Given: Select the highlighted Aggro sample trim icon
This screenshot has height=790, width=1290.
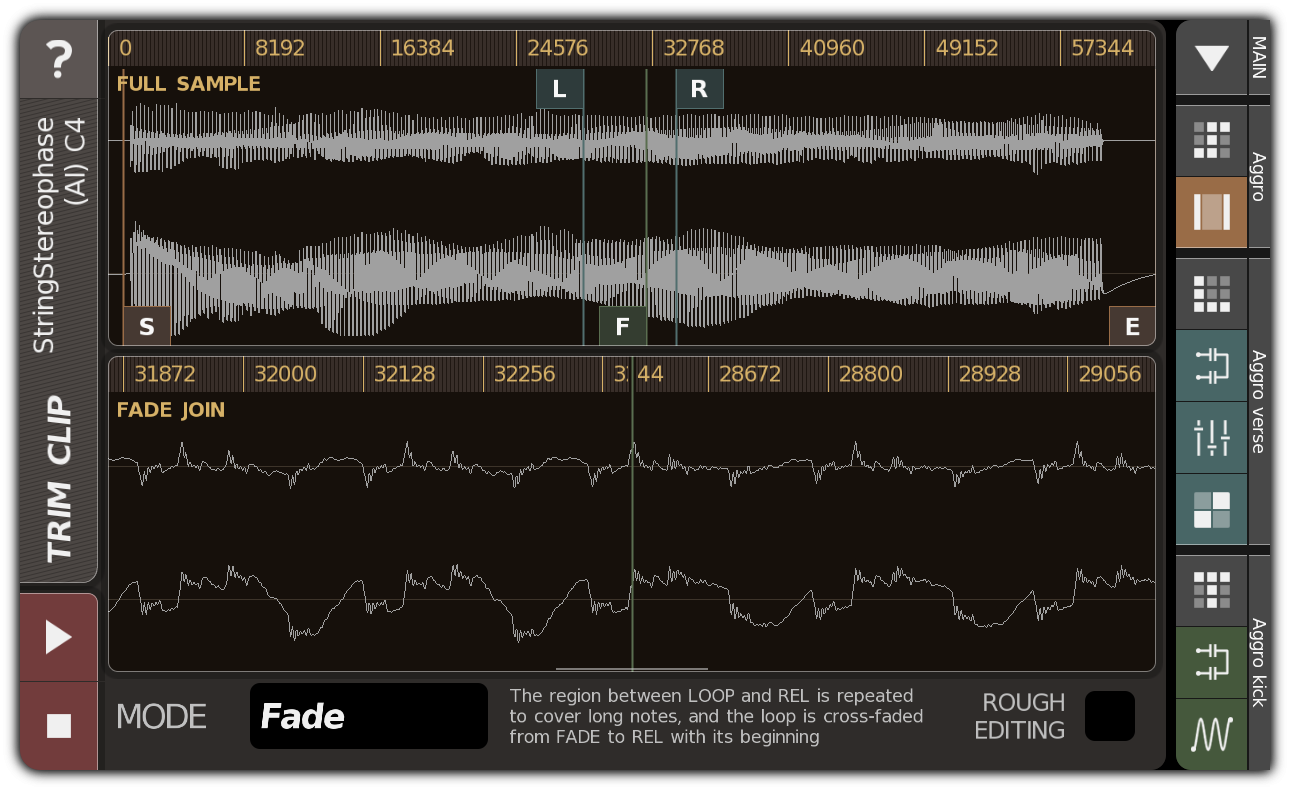Looking at the screenshot, I should pyautogui.click(x=1211, y=212).
